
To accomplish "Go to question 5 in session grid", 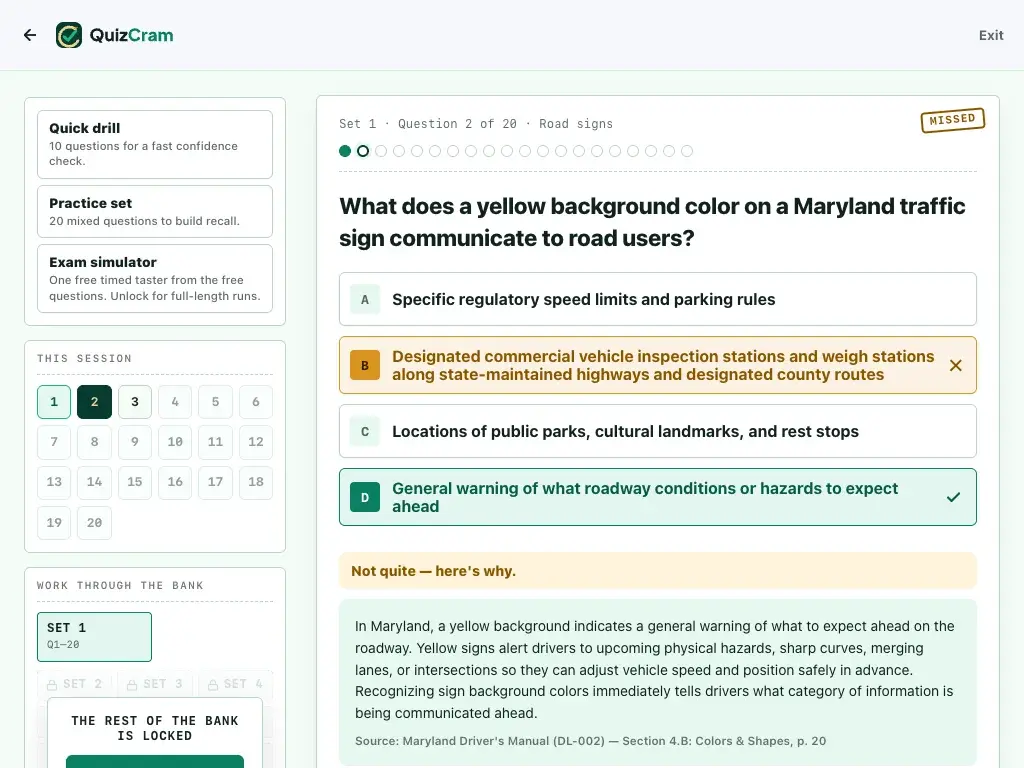I will point(216,402).
